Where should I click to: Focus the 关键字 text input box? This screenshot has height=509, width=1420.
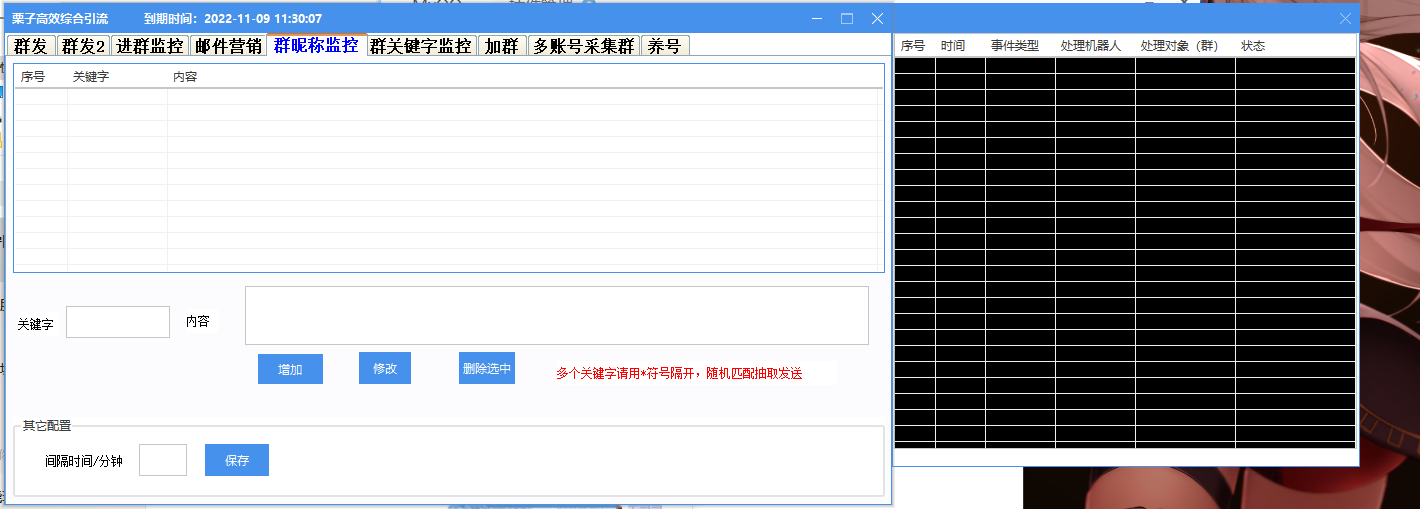point(118,322)
